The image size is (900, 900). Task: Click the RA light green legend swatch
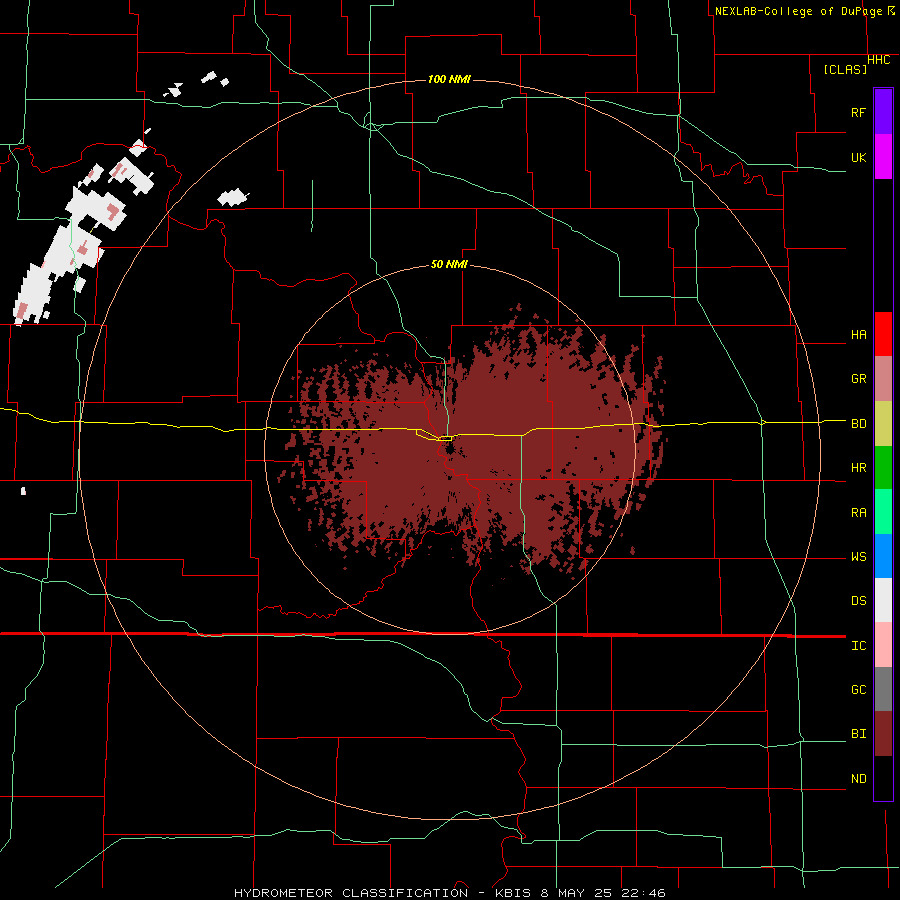pyautogui.click(x=883, y=512)
